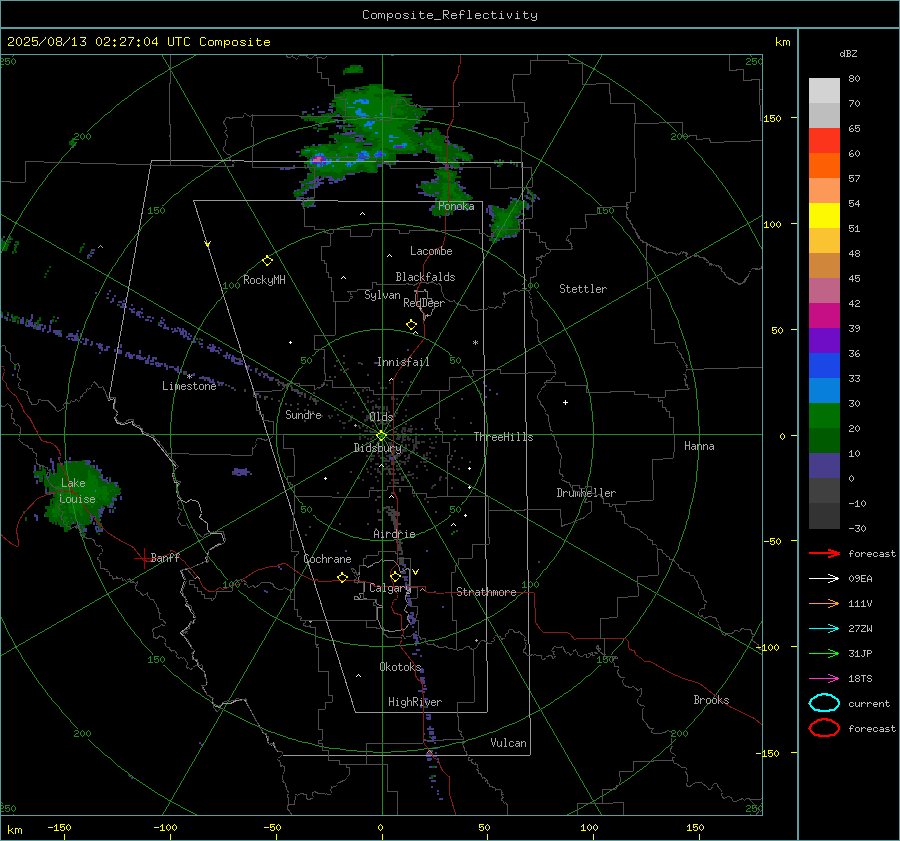Select the light gray 70–80 dBZ swatch
This screenshot has height=841, width=900.
[824, 91]
